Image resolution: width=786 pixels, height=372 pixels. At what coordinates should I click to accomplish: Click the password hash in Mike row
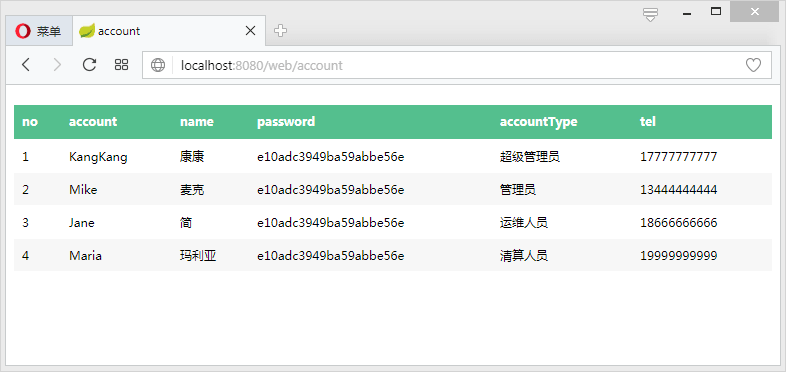click(331, 190)
